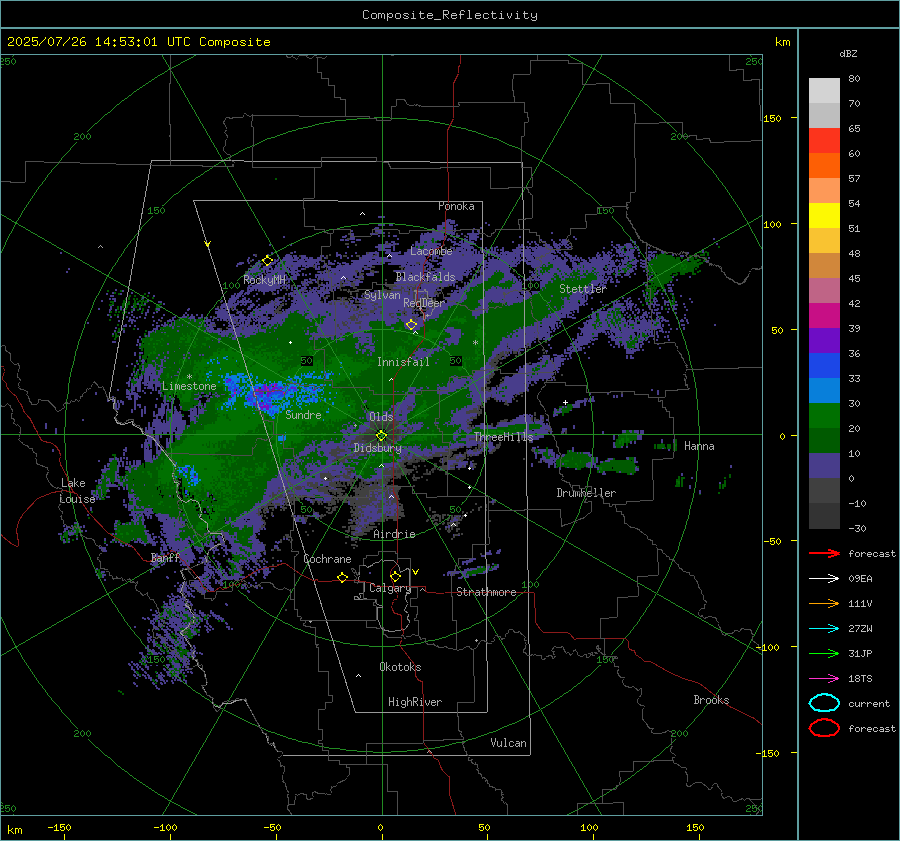Click the Composite_Reflectivity title

click(x=450, y=15)
